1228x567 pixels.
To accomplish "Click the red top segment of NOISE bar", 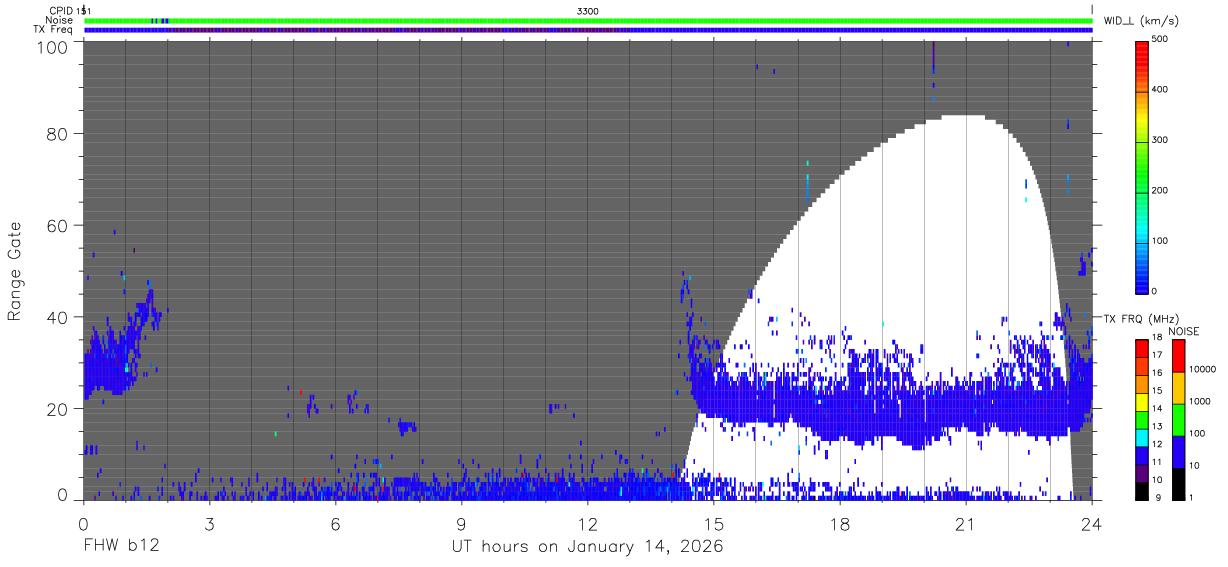I will [1177, 355].
